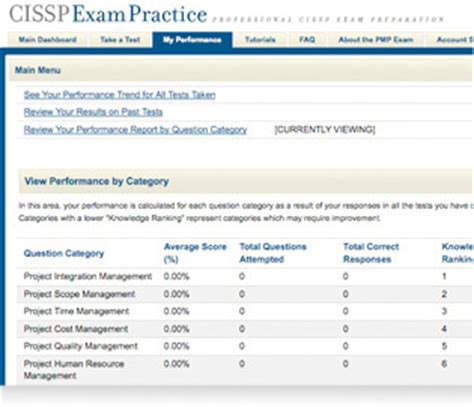Viewport: 474px width, 407px height.
Task: Click the knowledge ranking 5 for Quality Management
Action: point(444,346)
